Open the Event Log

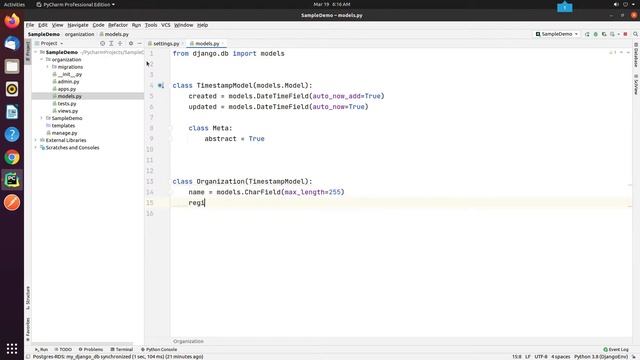click(616, 350)
